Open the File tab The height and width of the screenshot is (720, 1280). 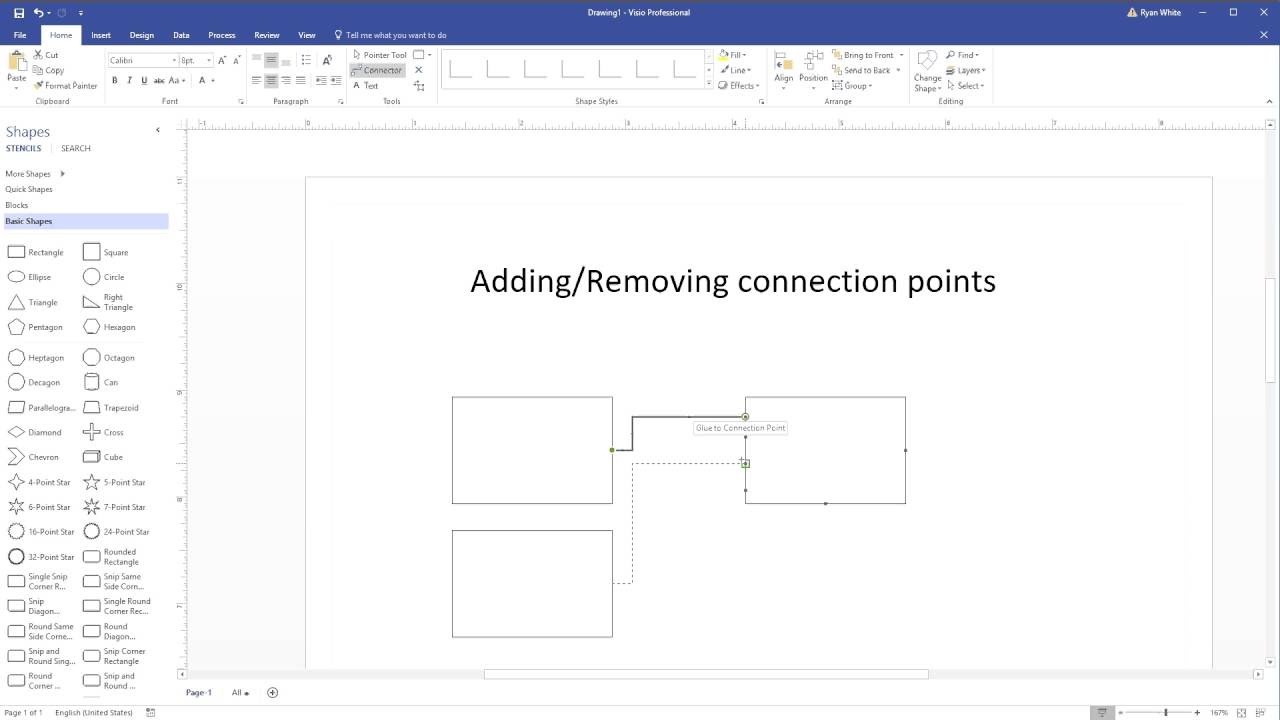pyautogui.click(x=20, y=35)
